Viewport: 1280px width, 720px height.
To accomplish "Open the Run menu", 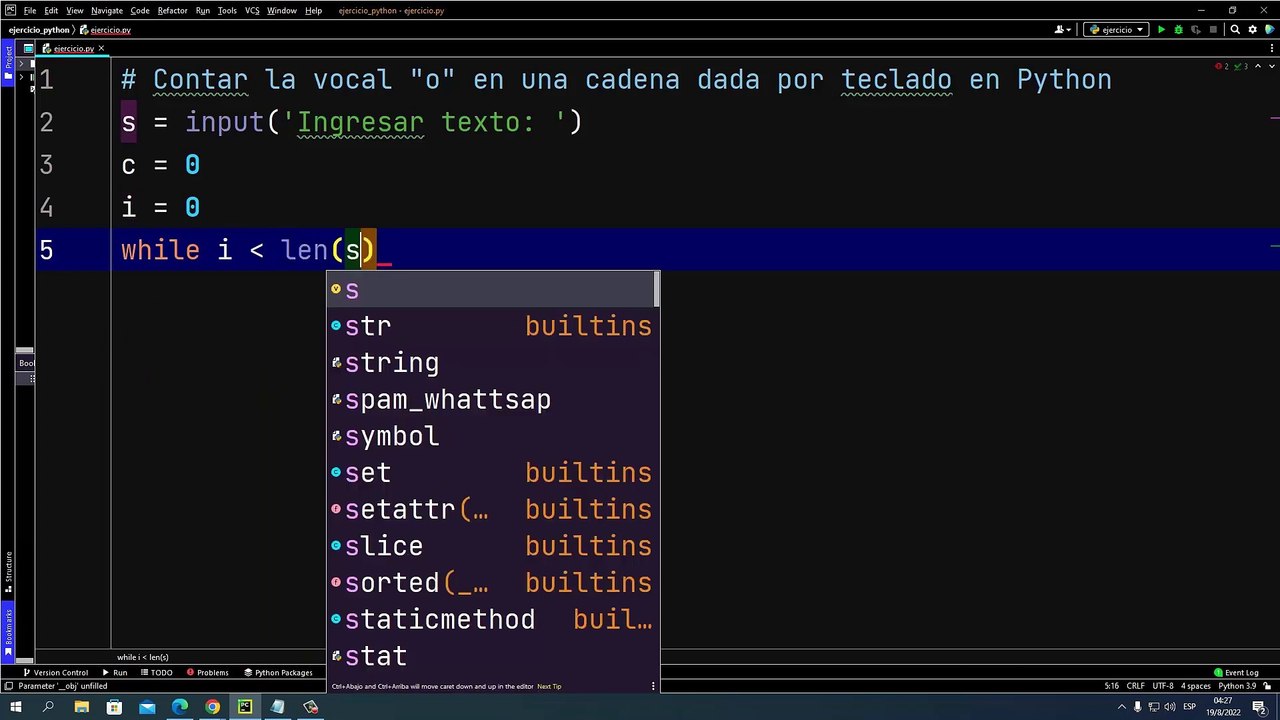I will (x=203, y=10).
